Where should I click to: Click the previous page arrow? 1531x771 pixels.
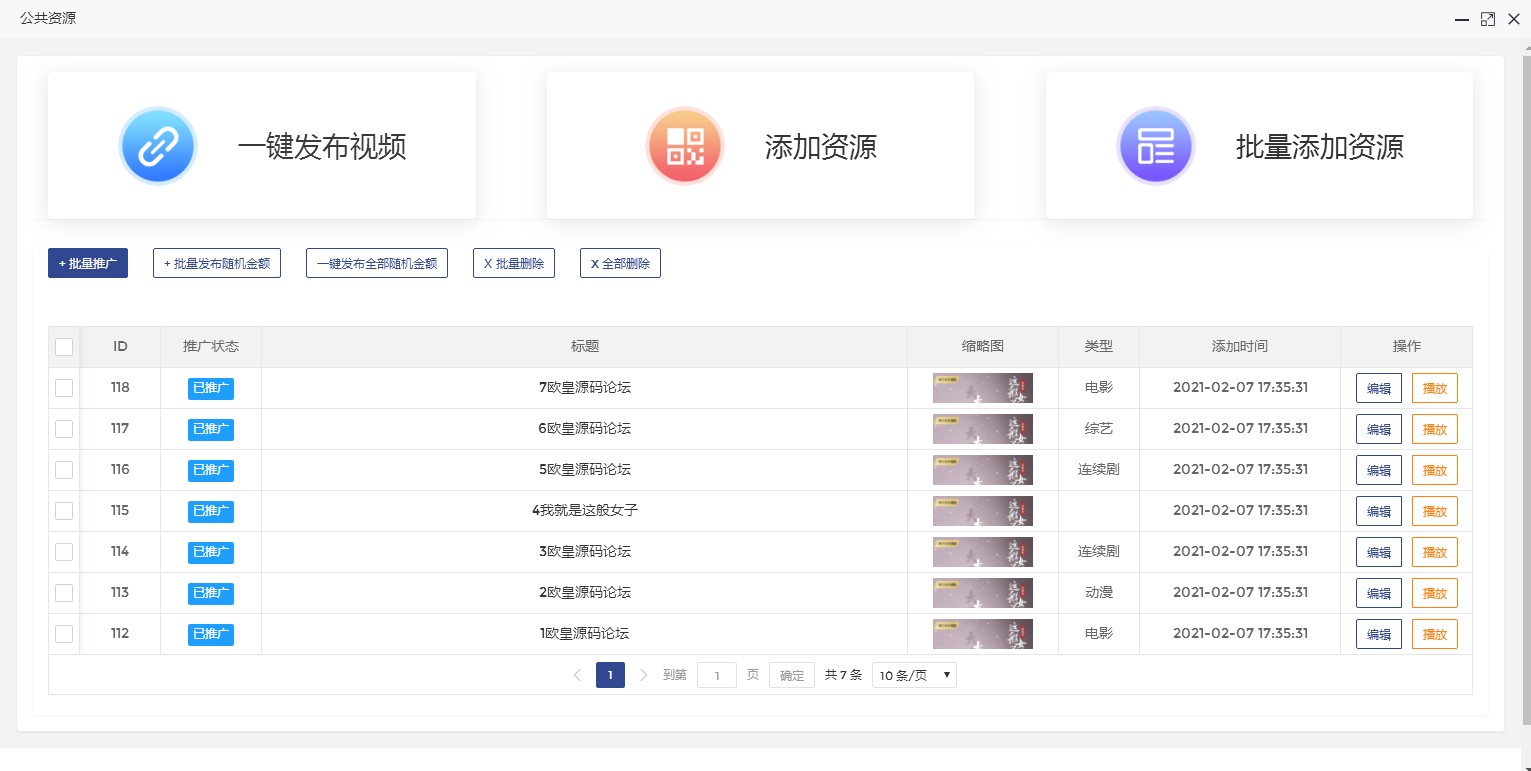pos(577,675)
